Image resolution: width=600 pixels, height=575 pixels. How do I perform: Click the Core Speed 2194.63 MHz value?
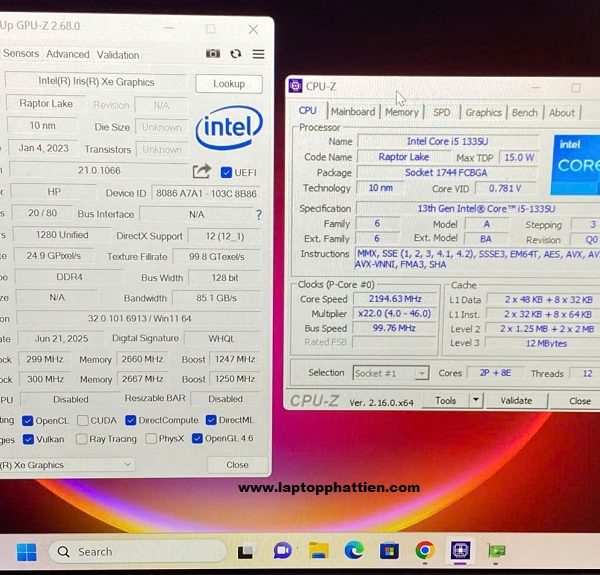click(395, 299)
